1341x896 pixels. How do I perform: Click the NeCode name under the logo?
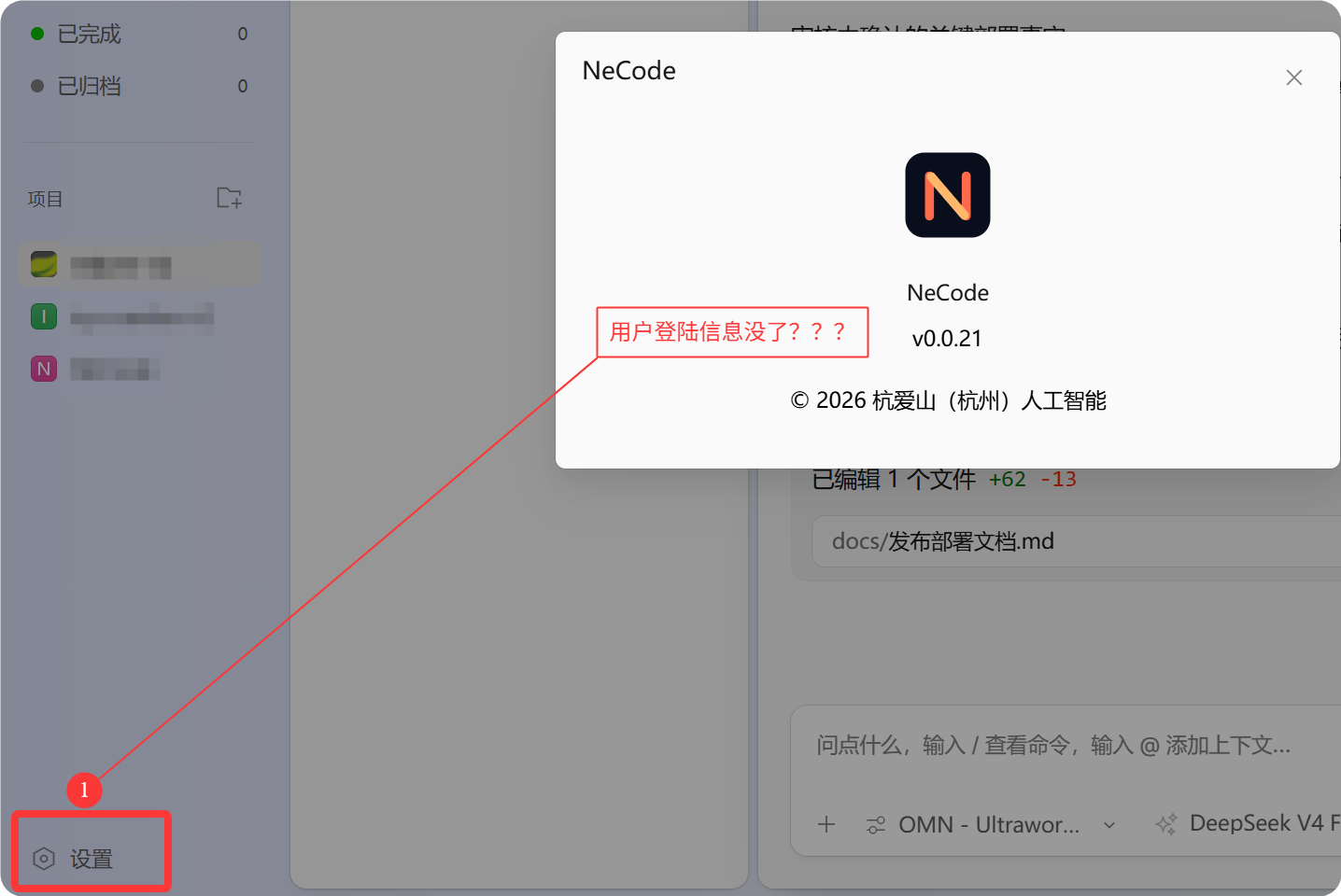948,292
